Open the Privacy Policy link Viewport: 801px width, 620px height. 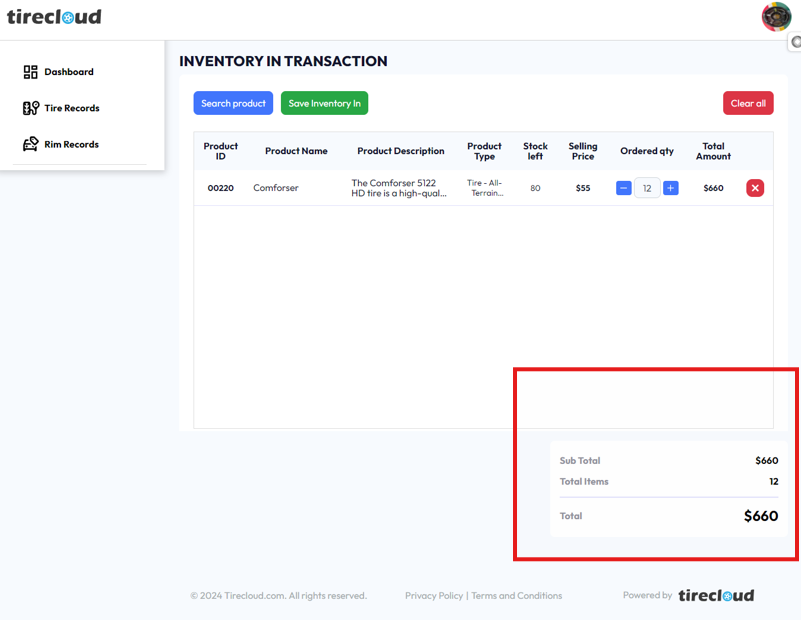pos(434,596)
